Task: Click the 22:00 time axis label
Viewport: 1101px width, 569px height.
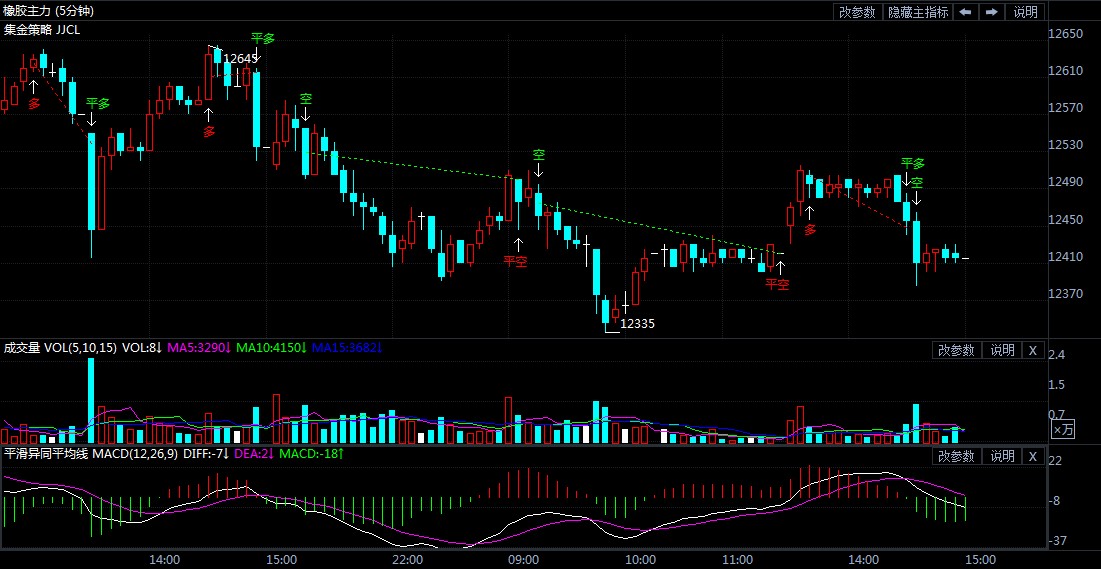Action: (x=407, y=560)
